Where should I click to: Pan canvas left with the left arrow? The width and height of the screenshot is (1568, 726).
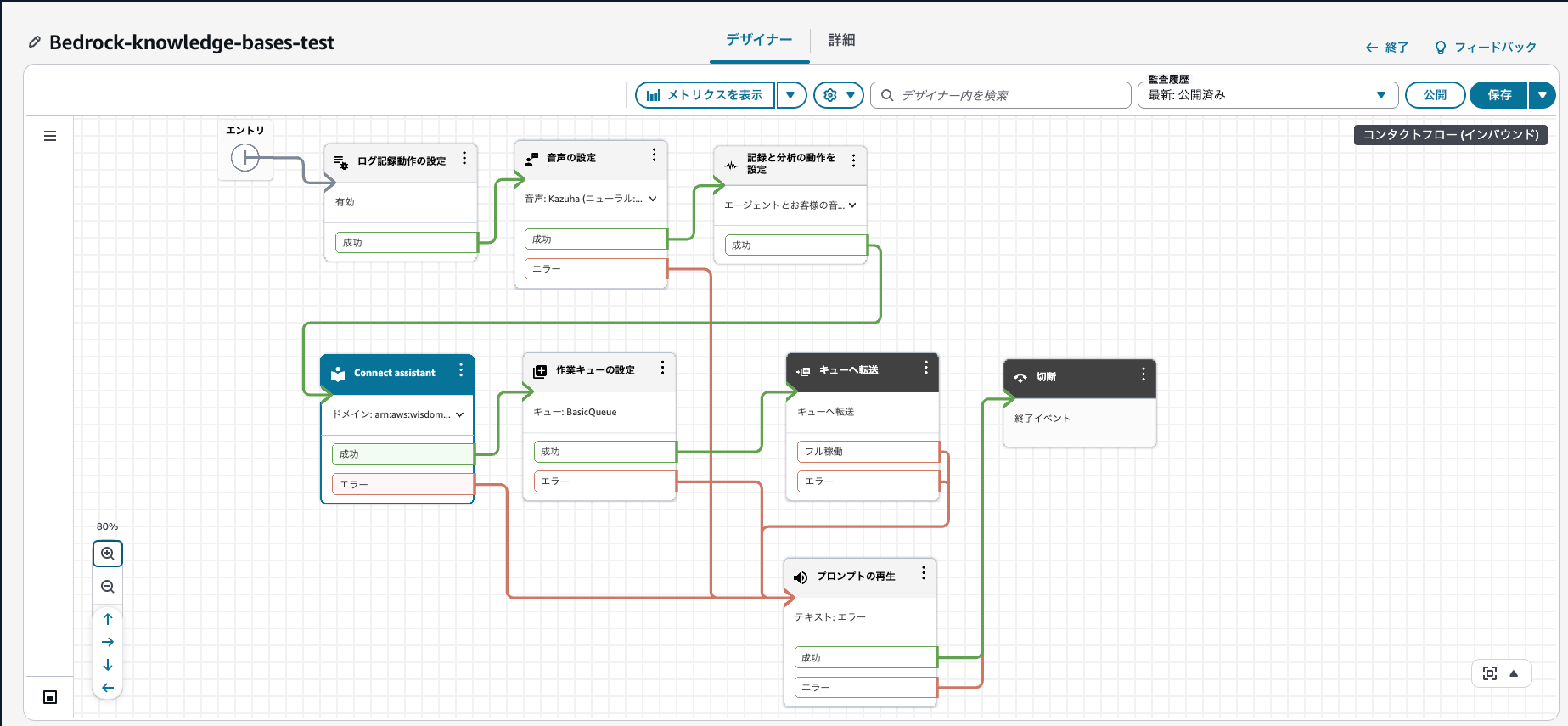108,688
